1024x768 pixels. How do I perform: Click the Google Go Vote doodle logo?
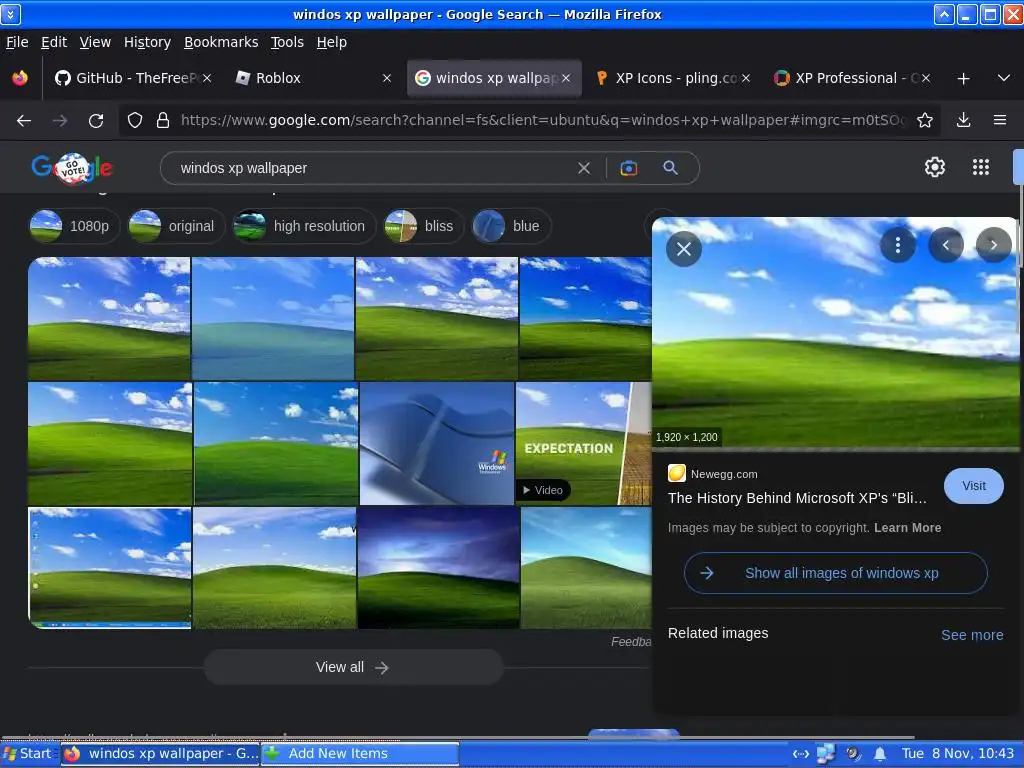point(72,168)
